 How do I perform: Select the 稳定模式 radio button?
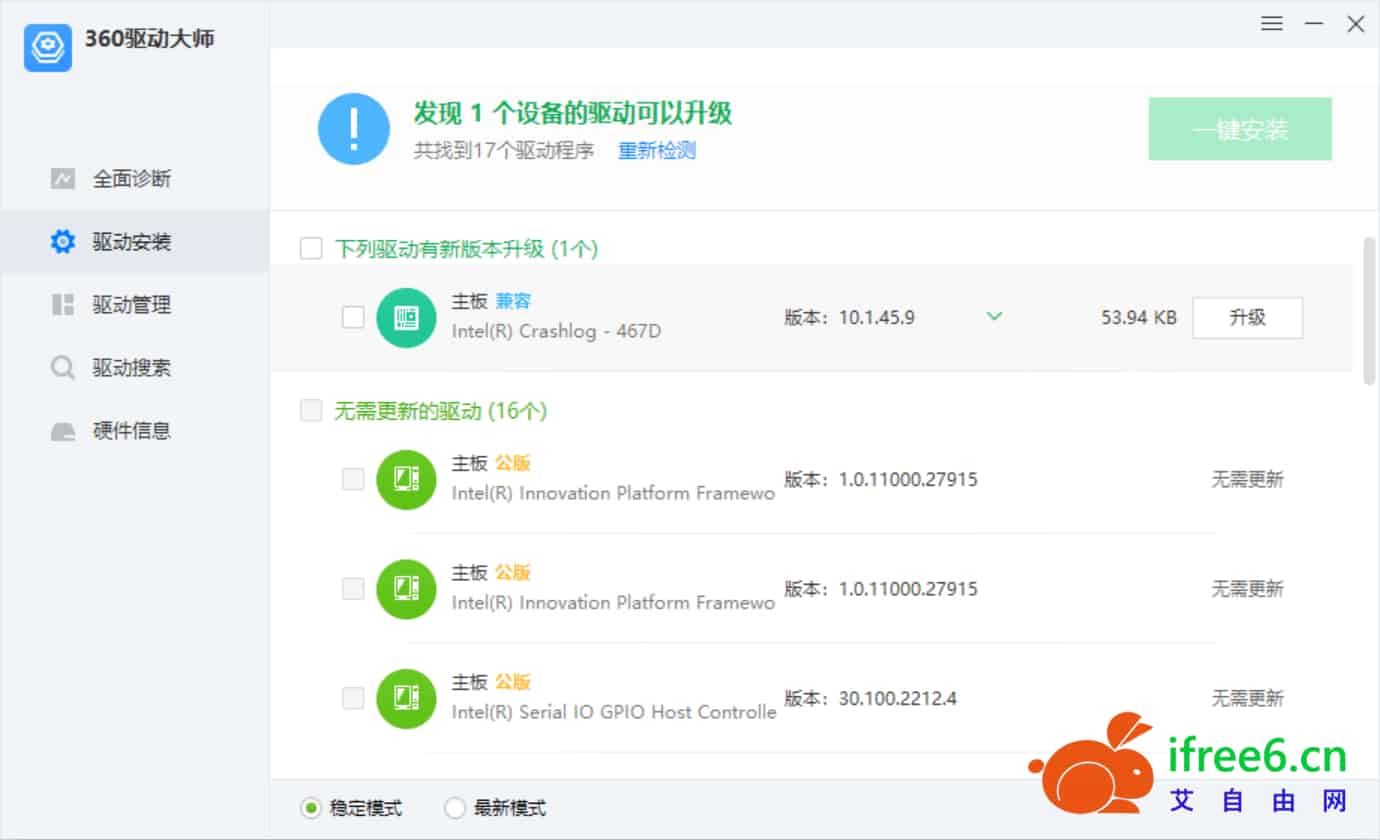(311, 808)
